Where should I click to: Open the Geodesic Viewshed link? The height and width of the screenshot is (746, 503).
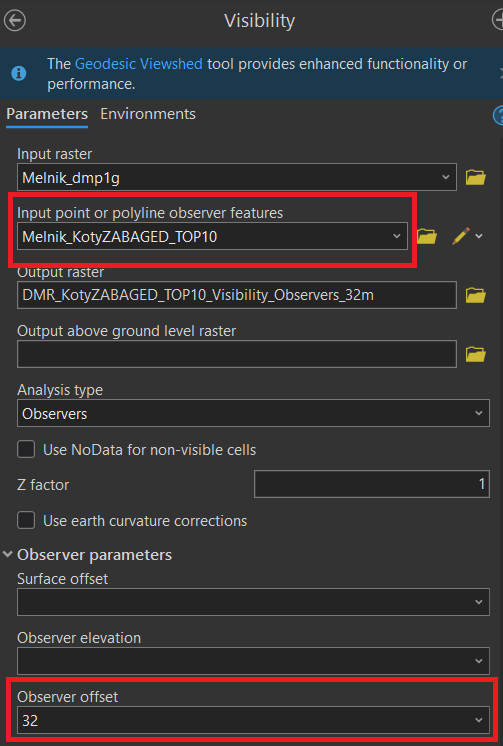(138, 64)
